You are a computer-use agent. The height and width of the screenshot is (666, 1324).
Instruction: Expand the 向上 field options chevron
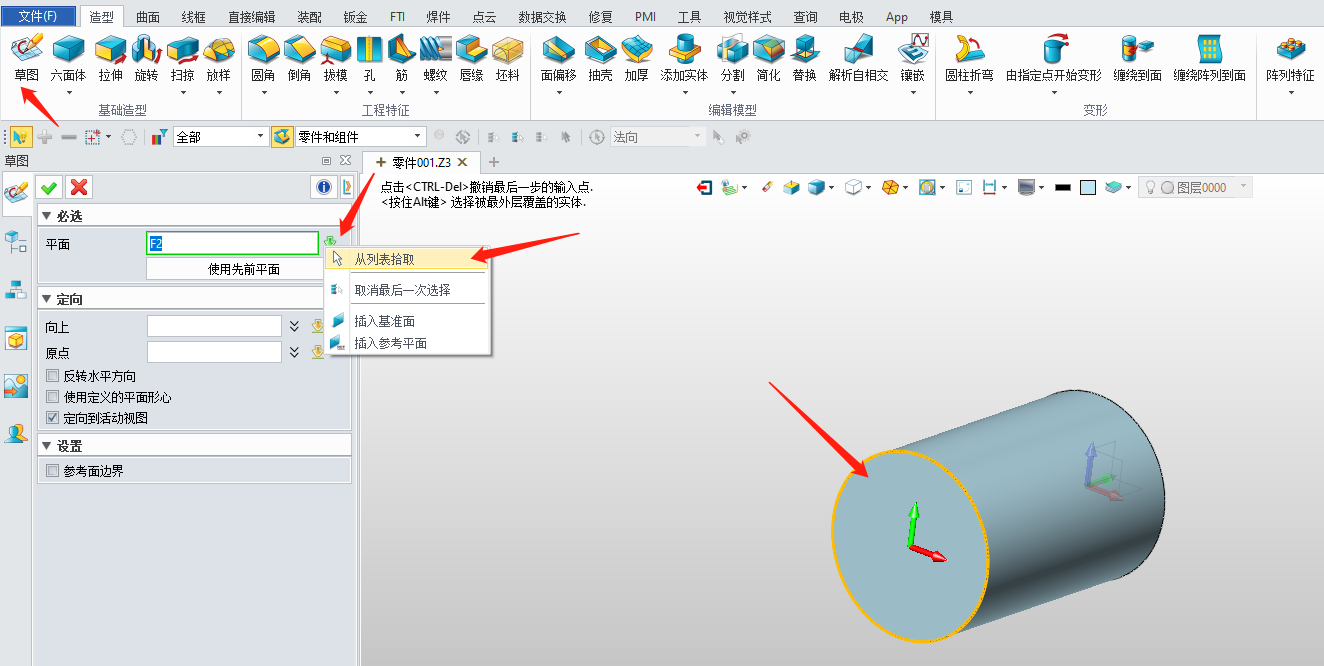coord(293,325)
